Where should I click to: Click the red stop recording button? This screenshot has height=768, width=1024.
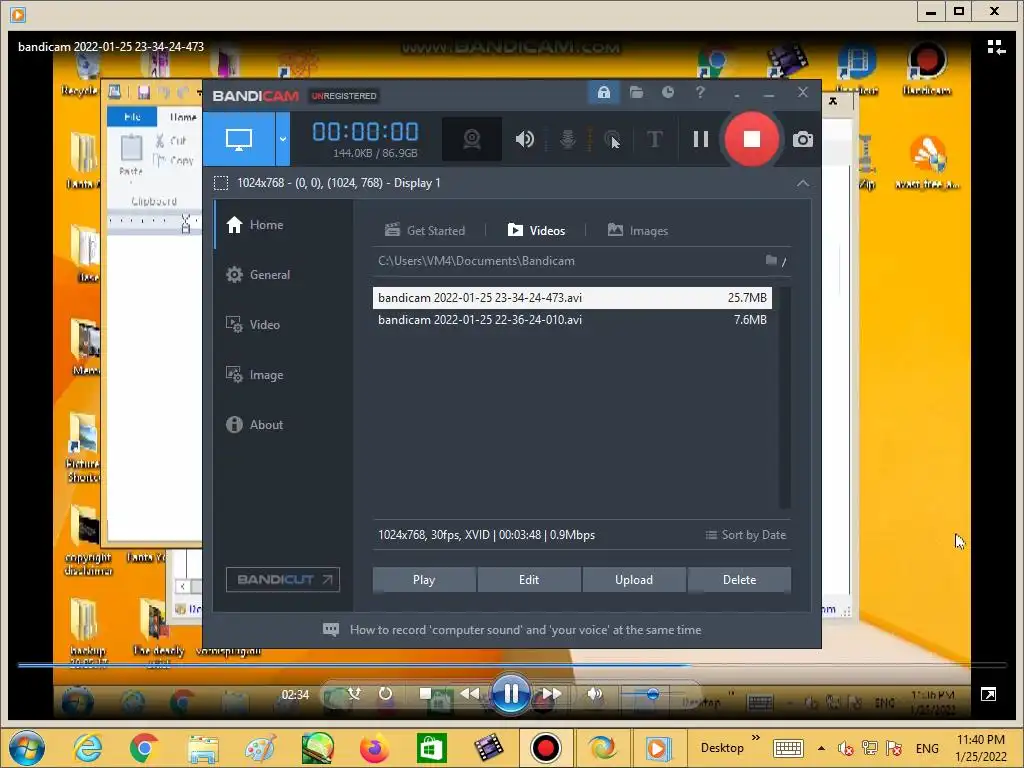752,138
